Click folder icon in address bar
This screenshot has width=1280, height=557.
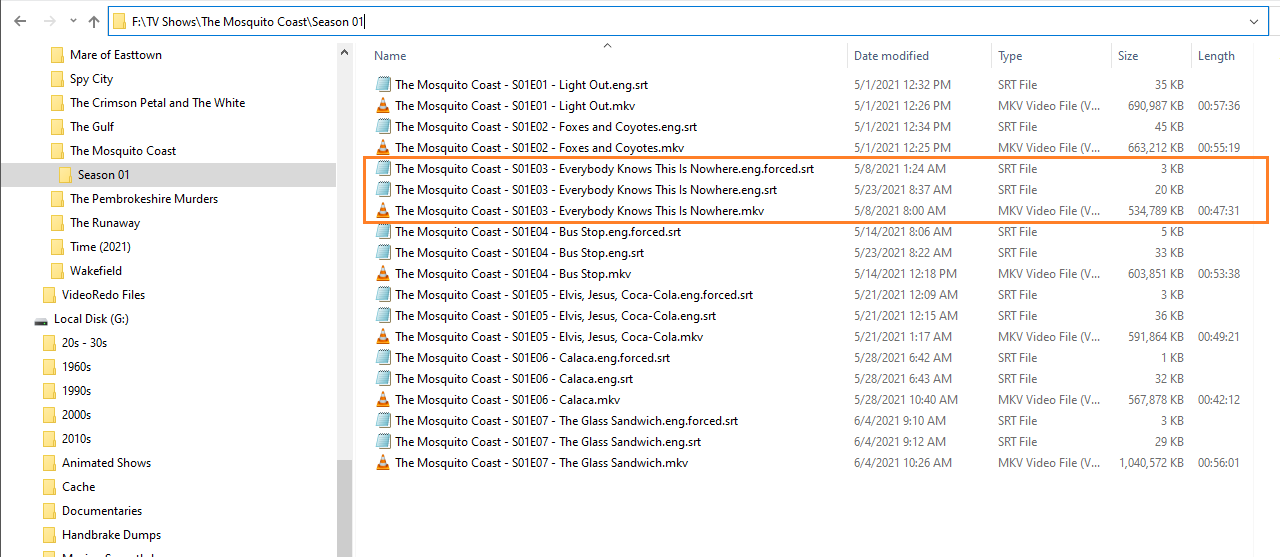pyautogui.click(x=120, y=21)
